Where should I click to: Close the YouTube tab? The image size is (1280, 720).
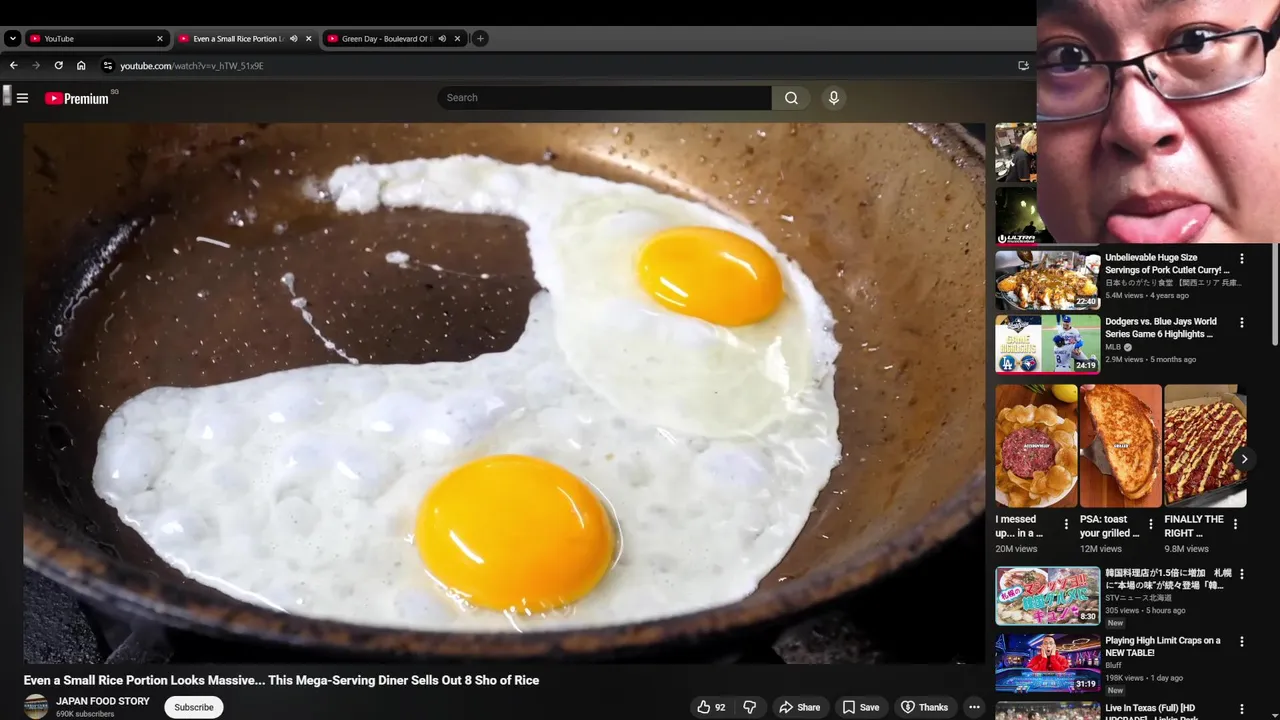pos(159,39)
